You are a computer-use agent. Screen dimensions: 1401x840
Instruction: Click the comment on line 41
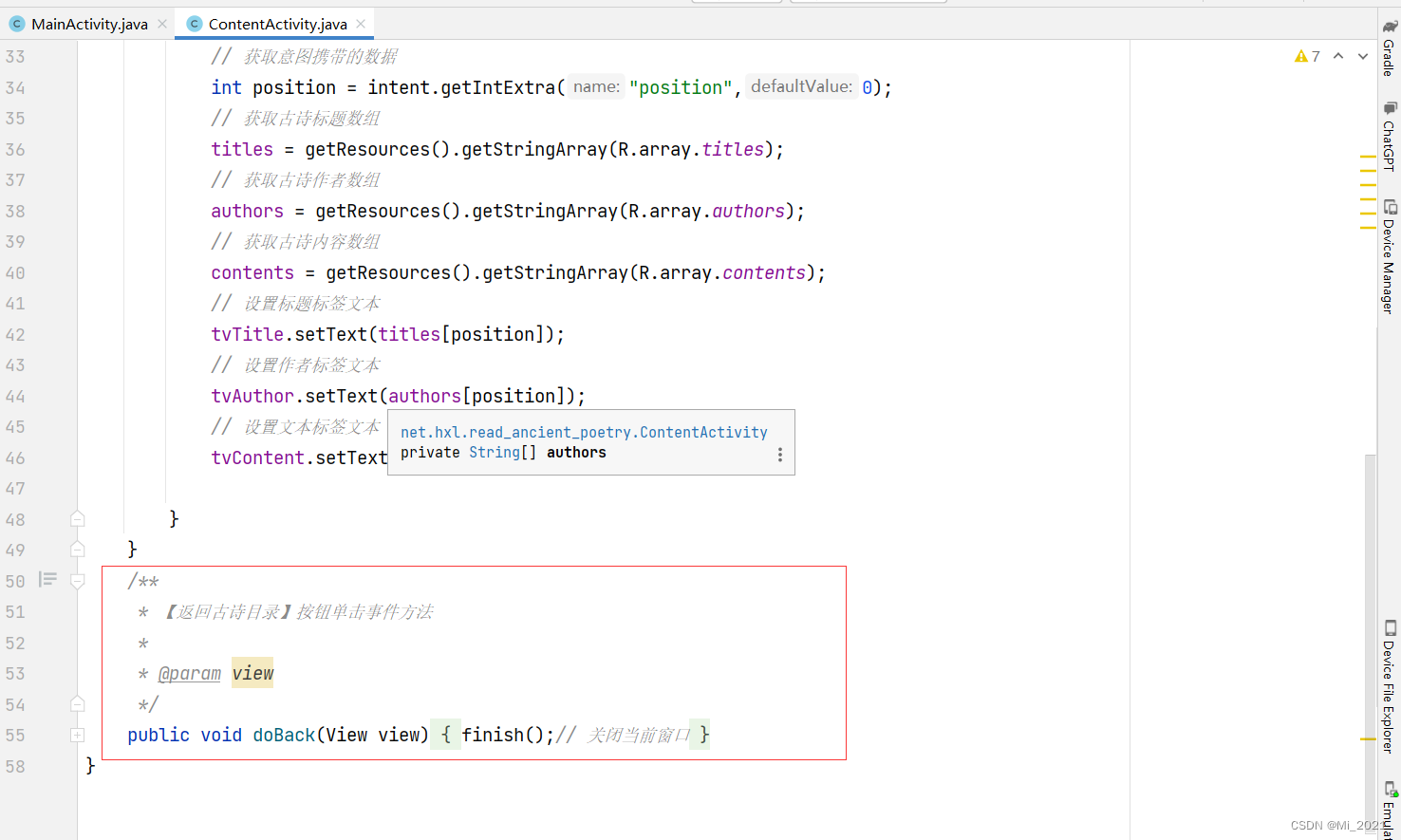(295, 304)
